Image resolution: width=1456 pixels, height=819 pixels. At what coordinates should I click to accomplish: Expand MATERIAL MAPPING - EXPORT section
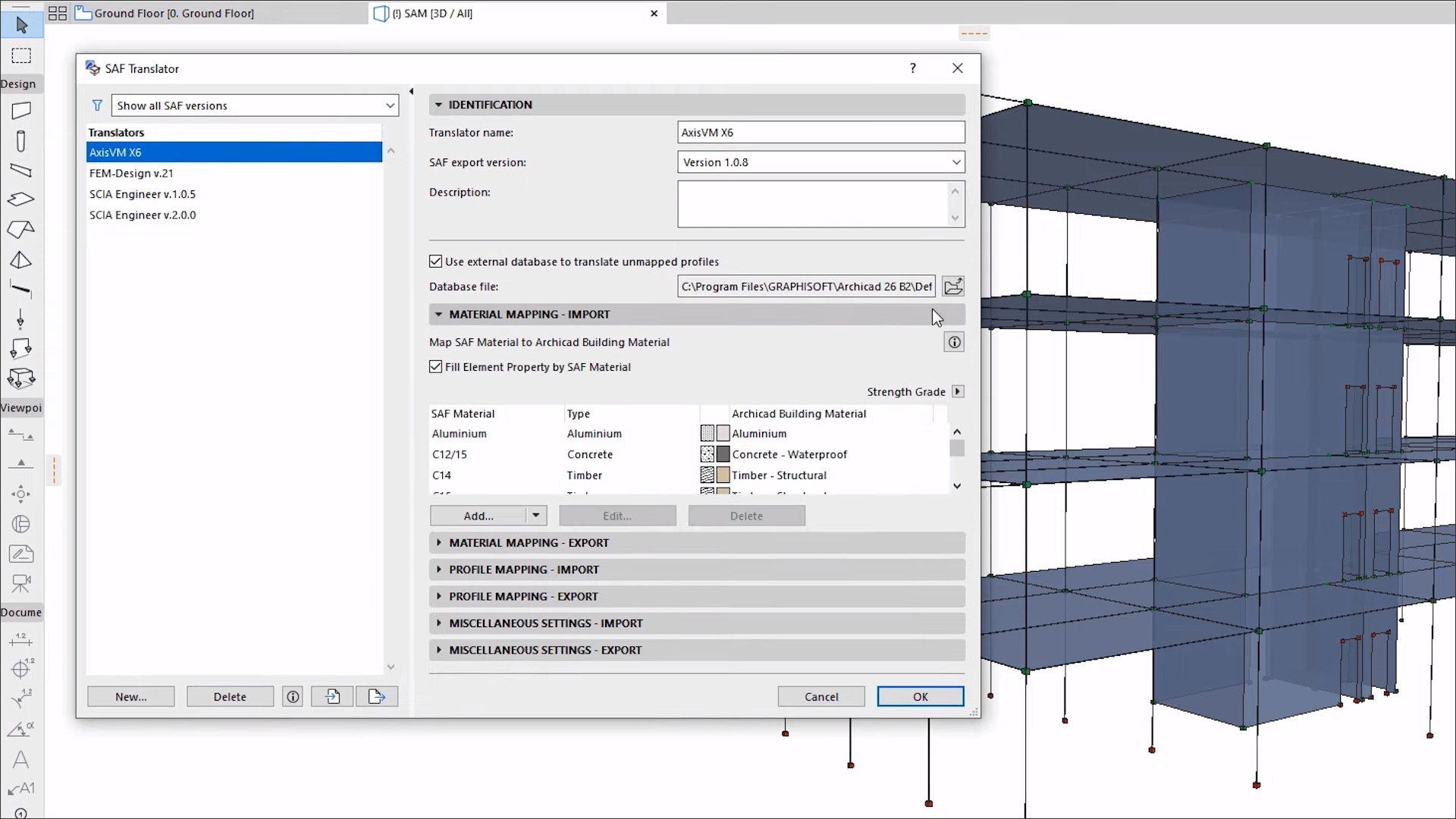point(438,543)
